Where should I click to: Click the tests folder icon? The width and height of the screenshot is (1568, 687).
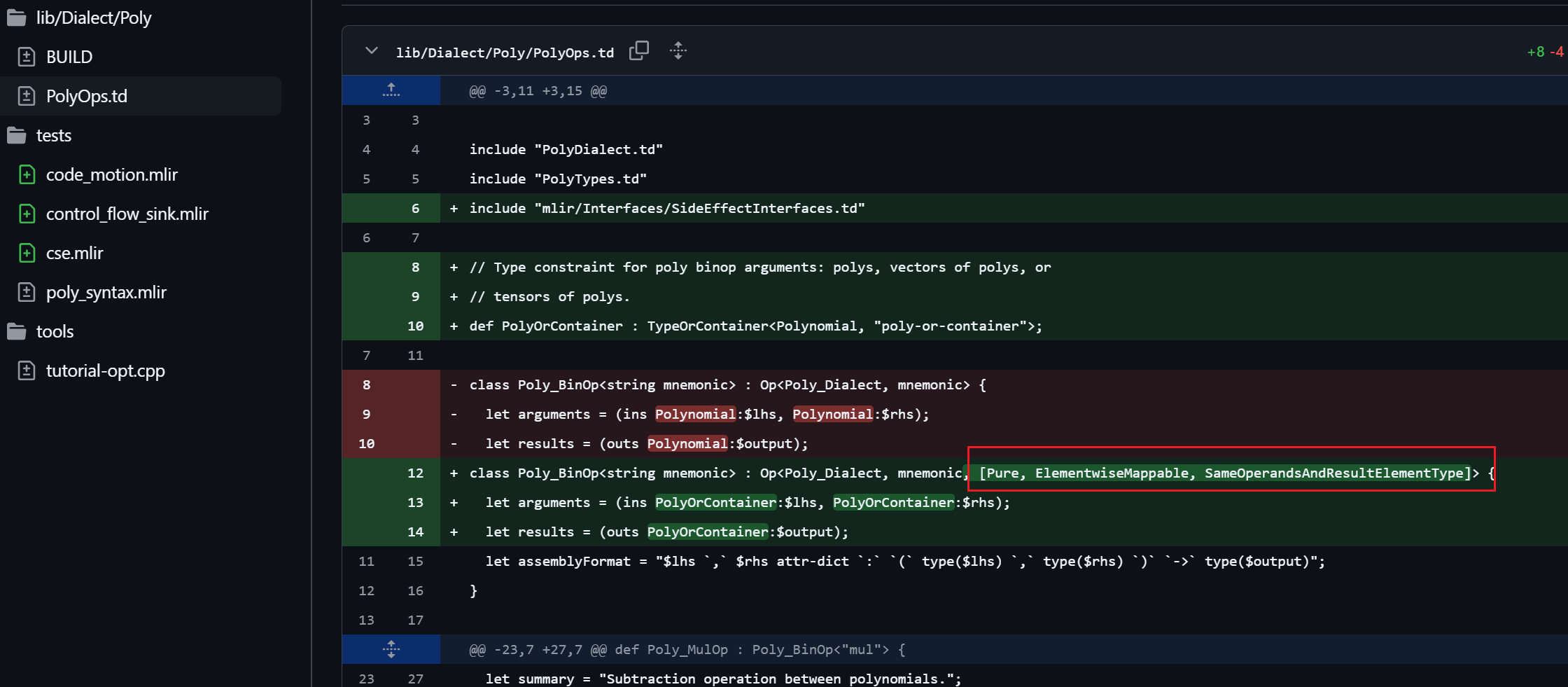pos(17,135)
